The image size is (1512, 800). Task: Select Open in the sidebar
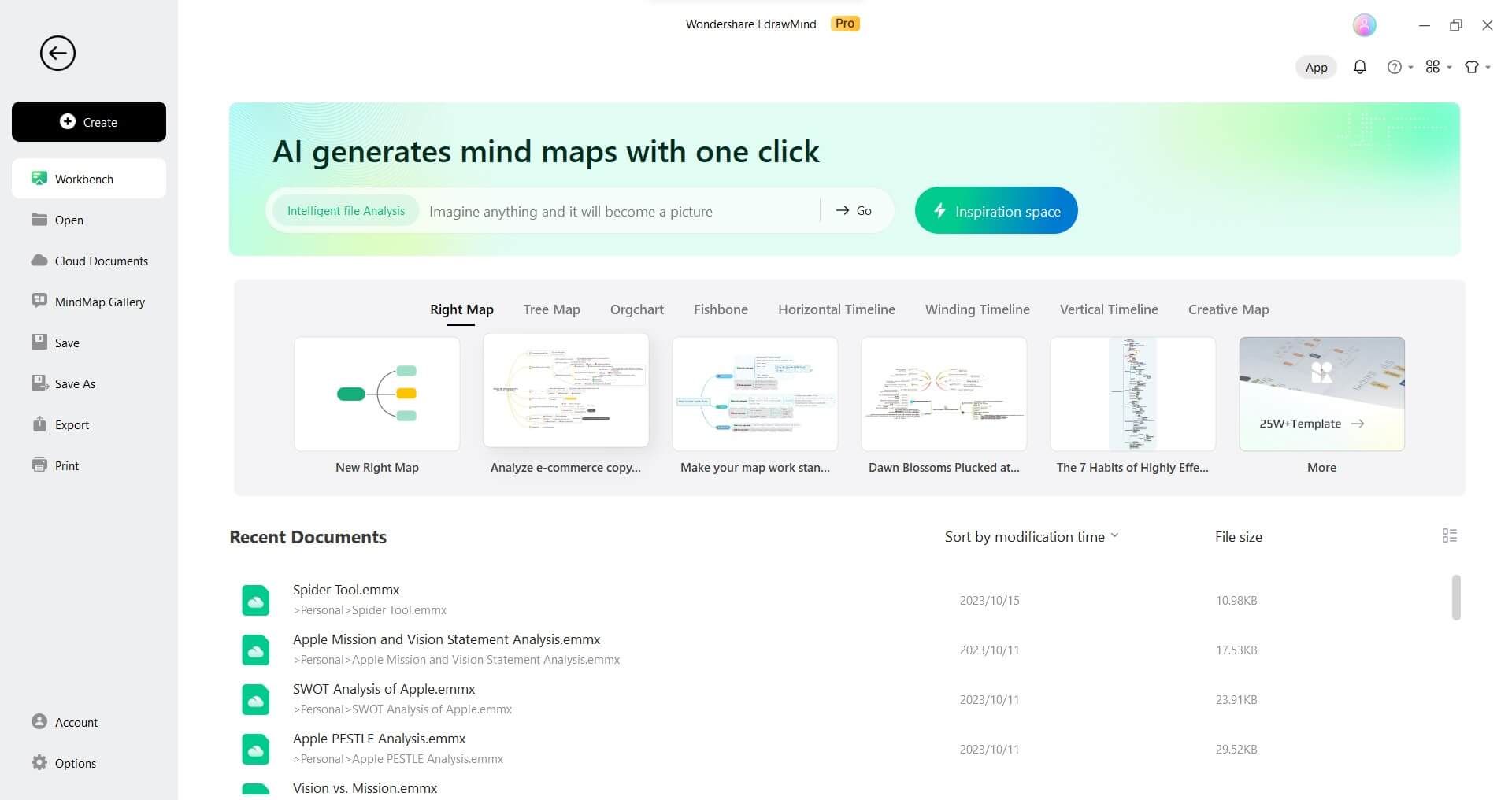89,220
